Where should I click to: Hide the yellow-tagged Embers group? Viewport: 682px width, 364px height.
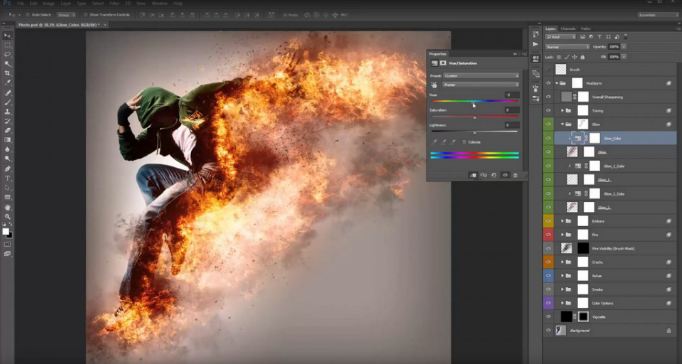pos(548,221)
